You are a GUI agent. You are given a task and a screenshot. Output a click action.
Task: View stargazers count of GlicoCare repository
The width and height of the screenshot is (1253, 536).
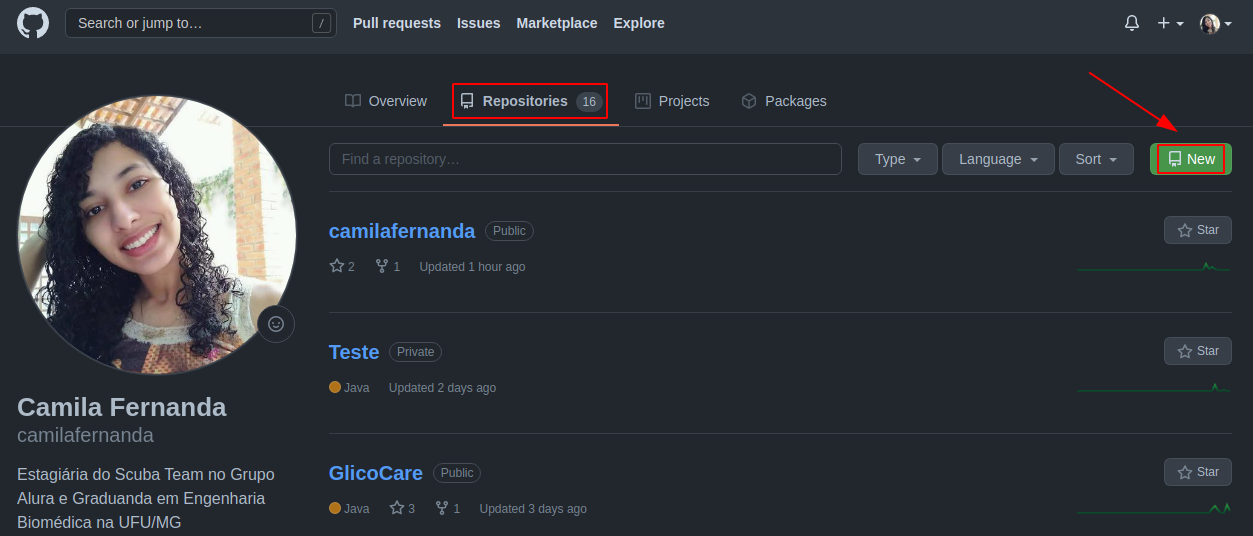coord(402,509)
